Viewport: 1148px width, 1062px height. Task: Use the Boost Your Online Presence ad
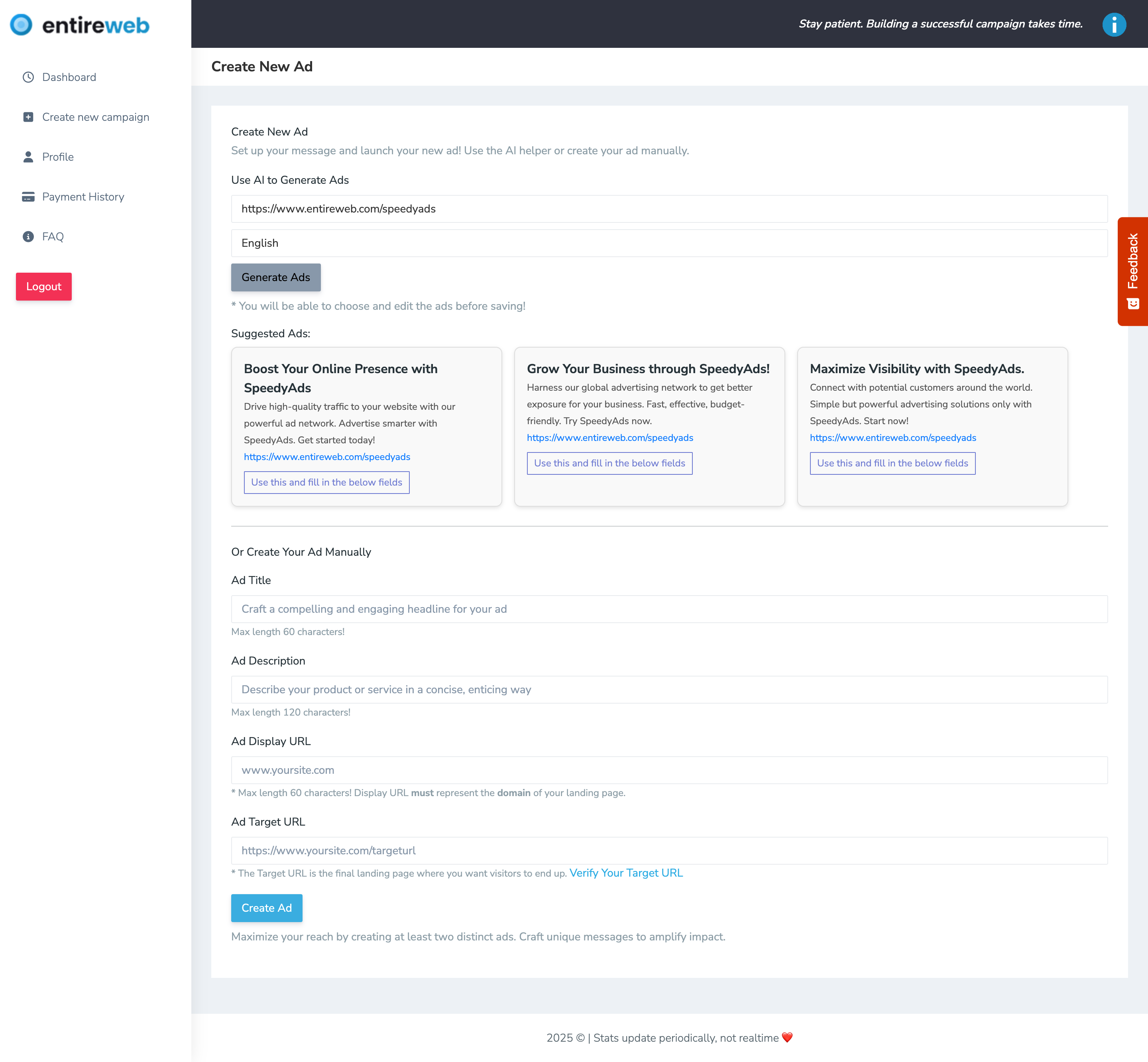click(326, 482)
